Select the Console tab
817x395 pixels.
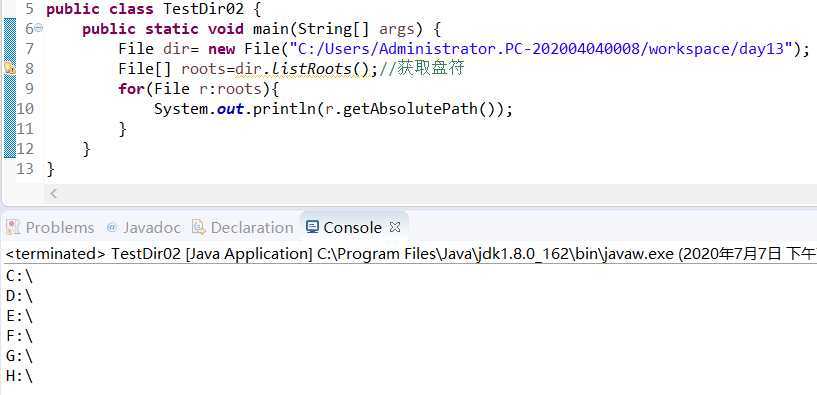click(x=353, y=228)
